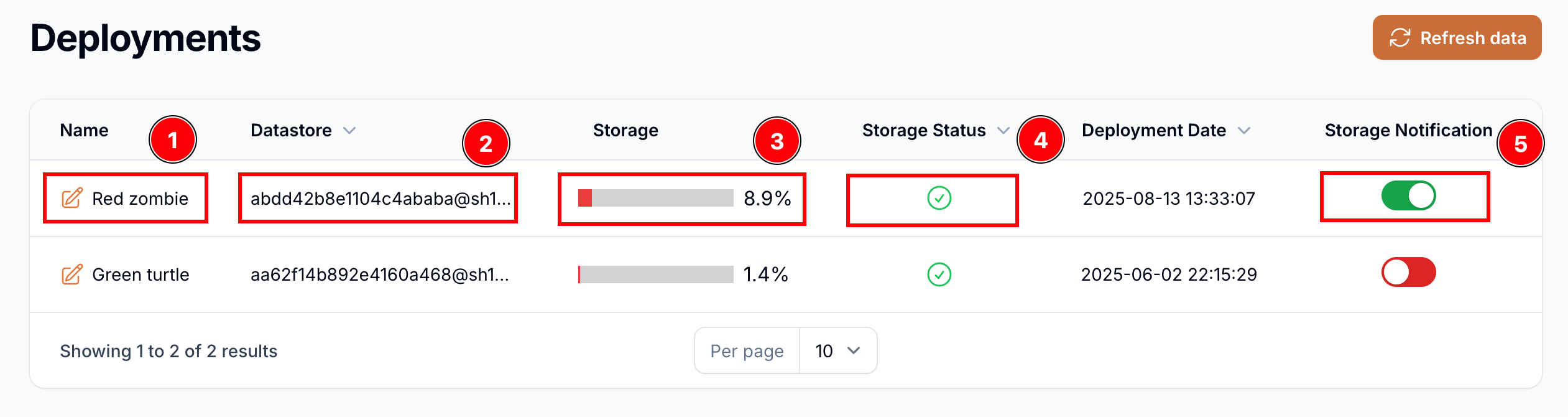Viewport: 1568px width, 417px height.
Task: Click Red zombie's green storage status checkmark
Action: pyautogui.click(x=939, y=199)
